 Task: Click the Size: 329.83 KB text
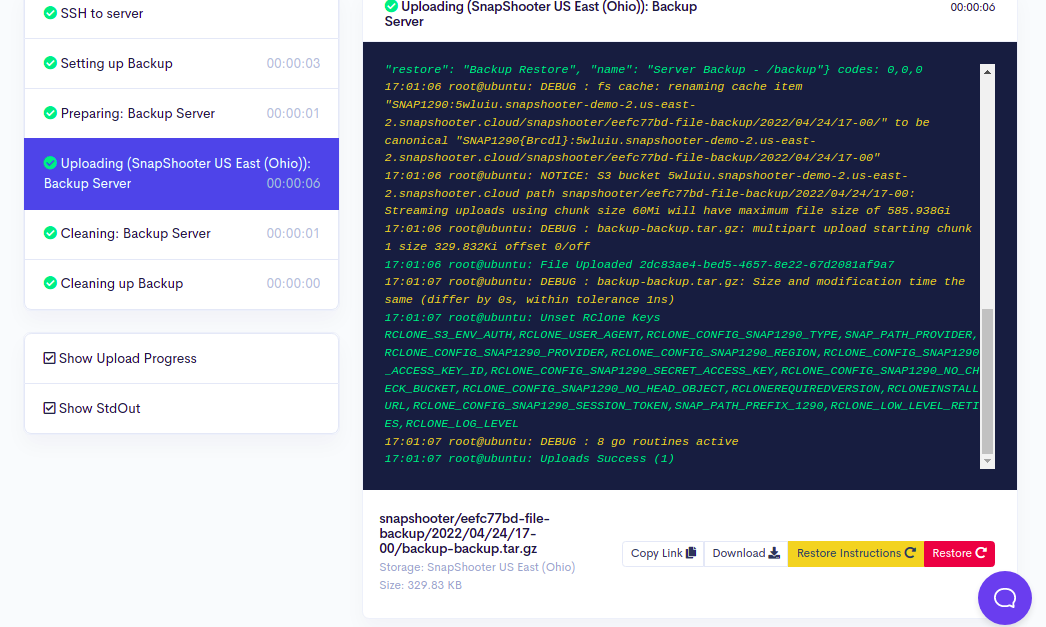(x=420, y=585)
